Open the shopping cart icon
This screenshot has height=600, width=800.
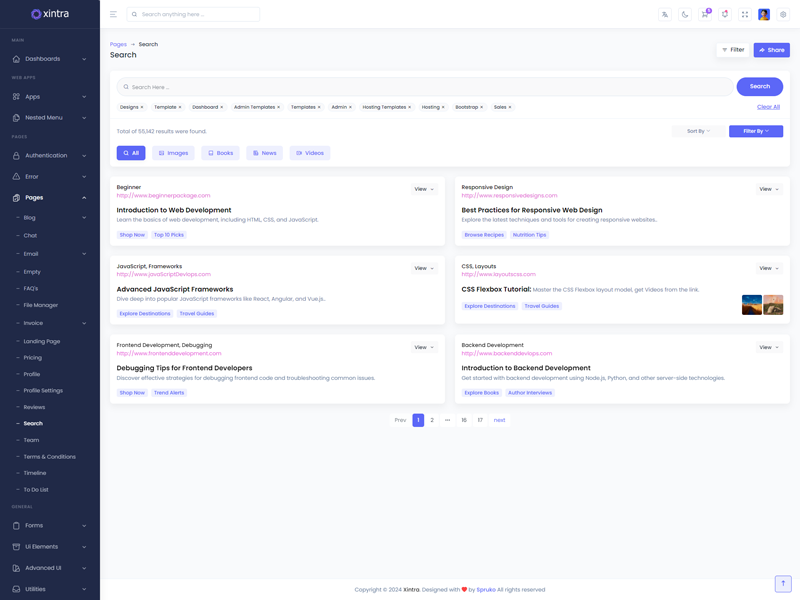[x=705, y=14]
